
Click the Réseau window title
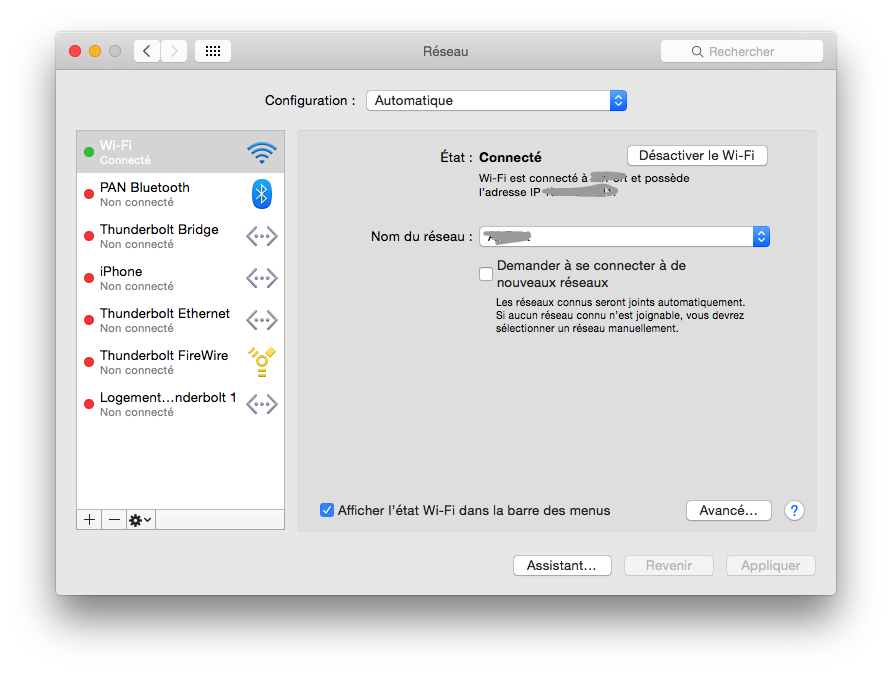[x=445, y=52]
